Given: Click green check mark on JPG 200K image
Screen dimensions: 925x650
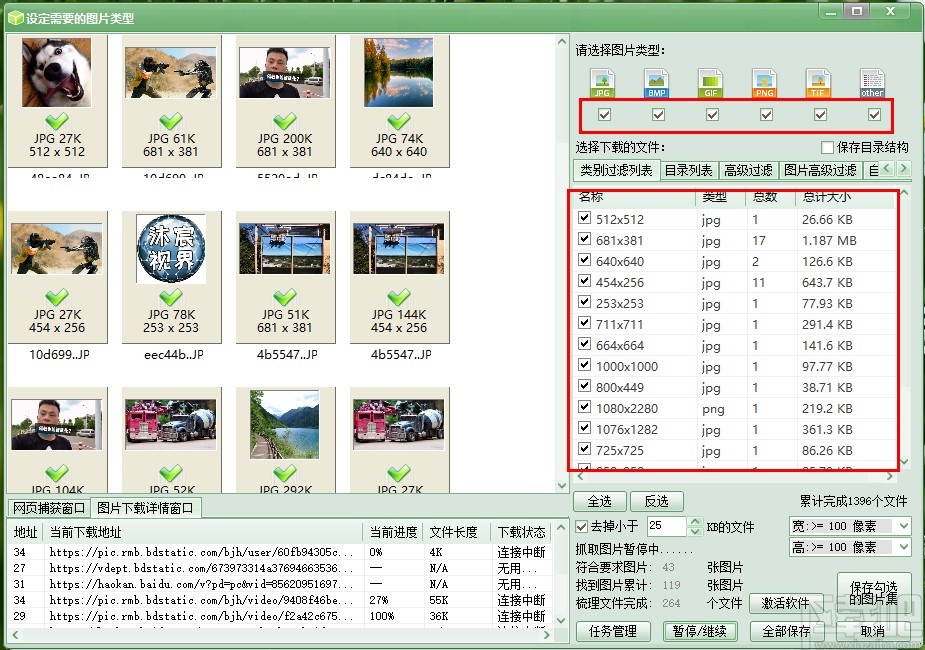Looking at the screenshot, I should pos(285,121).
